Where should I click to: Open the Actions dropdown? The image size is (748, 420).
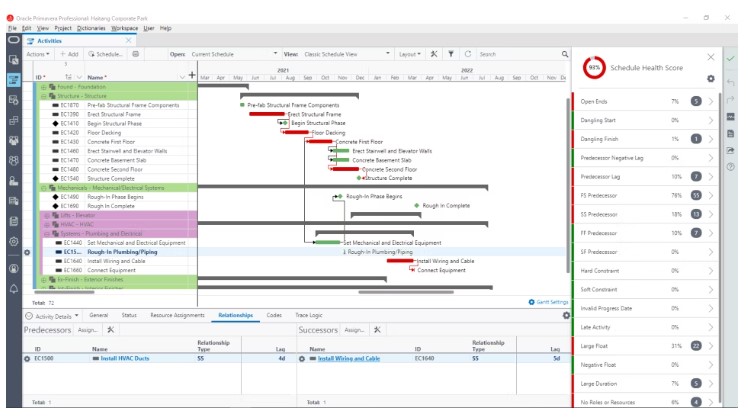click(x=38, y=54)
